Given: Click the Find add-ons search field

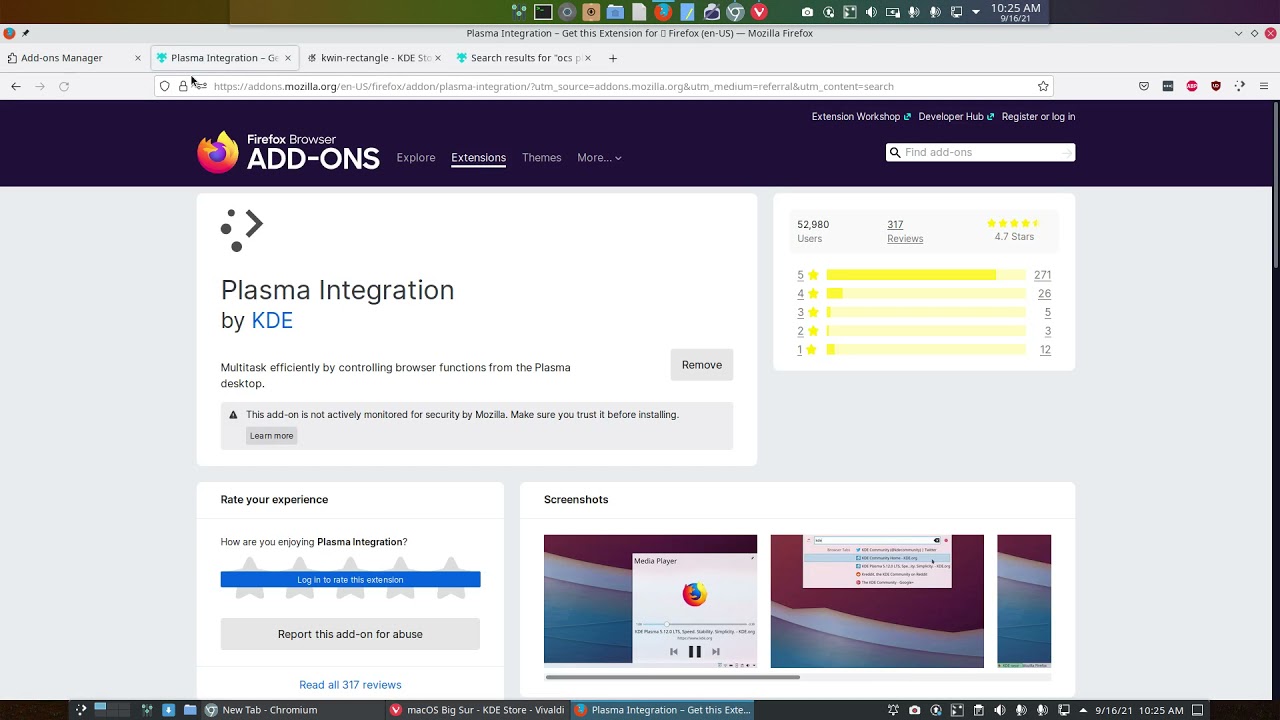Looking at the screenshot, I should pyautogui.click(x=980, y=152).
